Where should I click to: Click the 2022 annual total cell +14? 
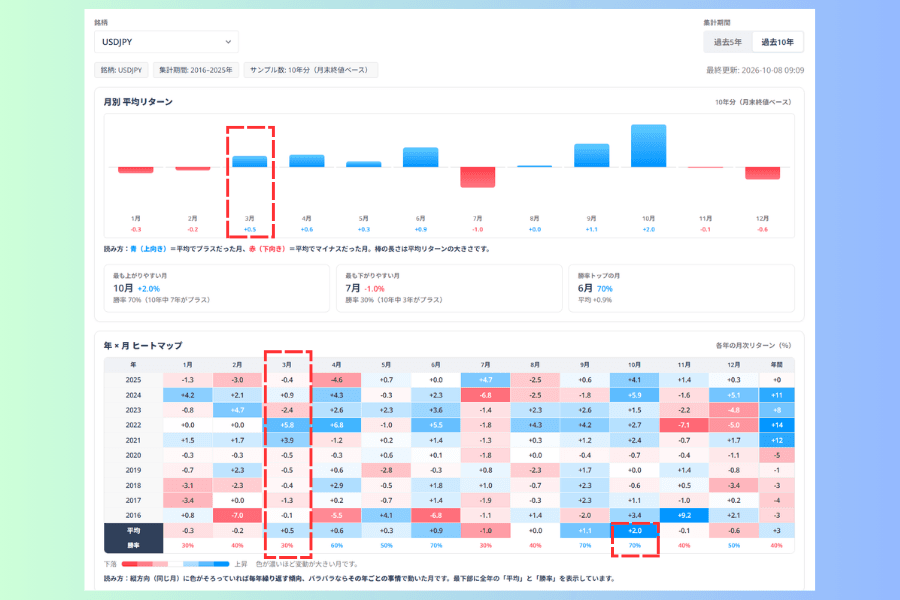pos(777,425)
